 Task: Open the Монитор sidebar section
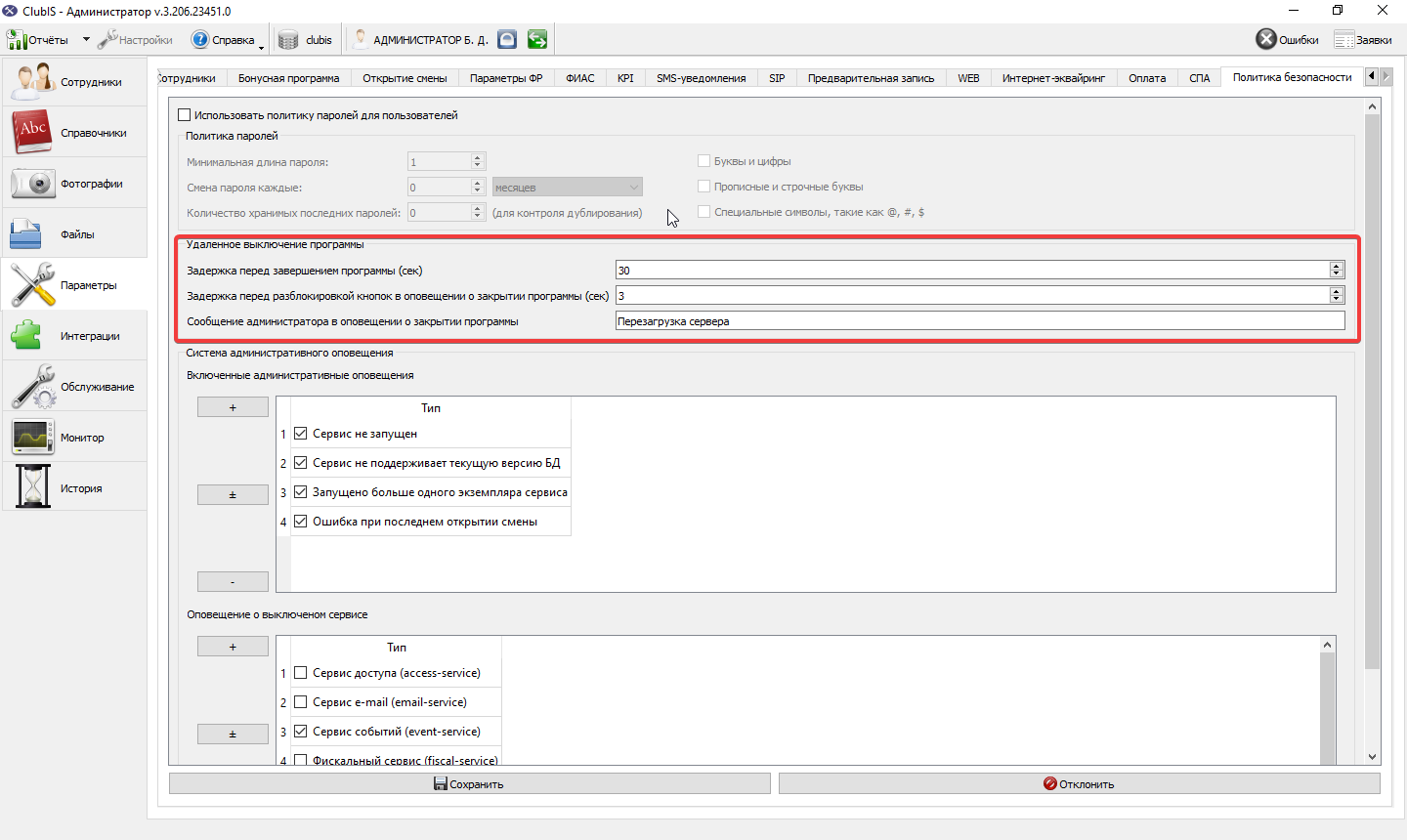[x=74, y=437]
